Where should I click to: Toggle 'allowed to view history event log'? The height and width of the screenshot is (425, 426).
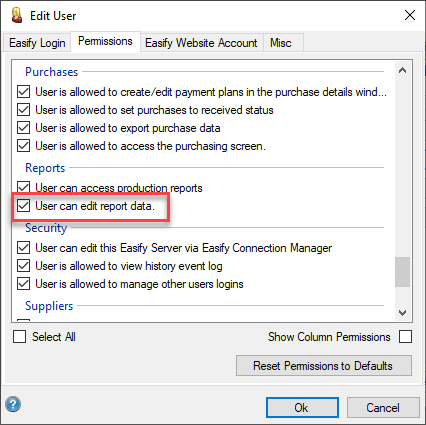coord(23,266)
